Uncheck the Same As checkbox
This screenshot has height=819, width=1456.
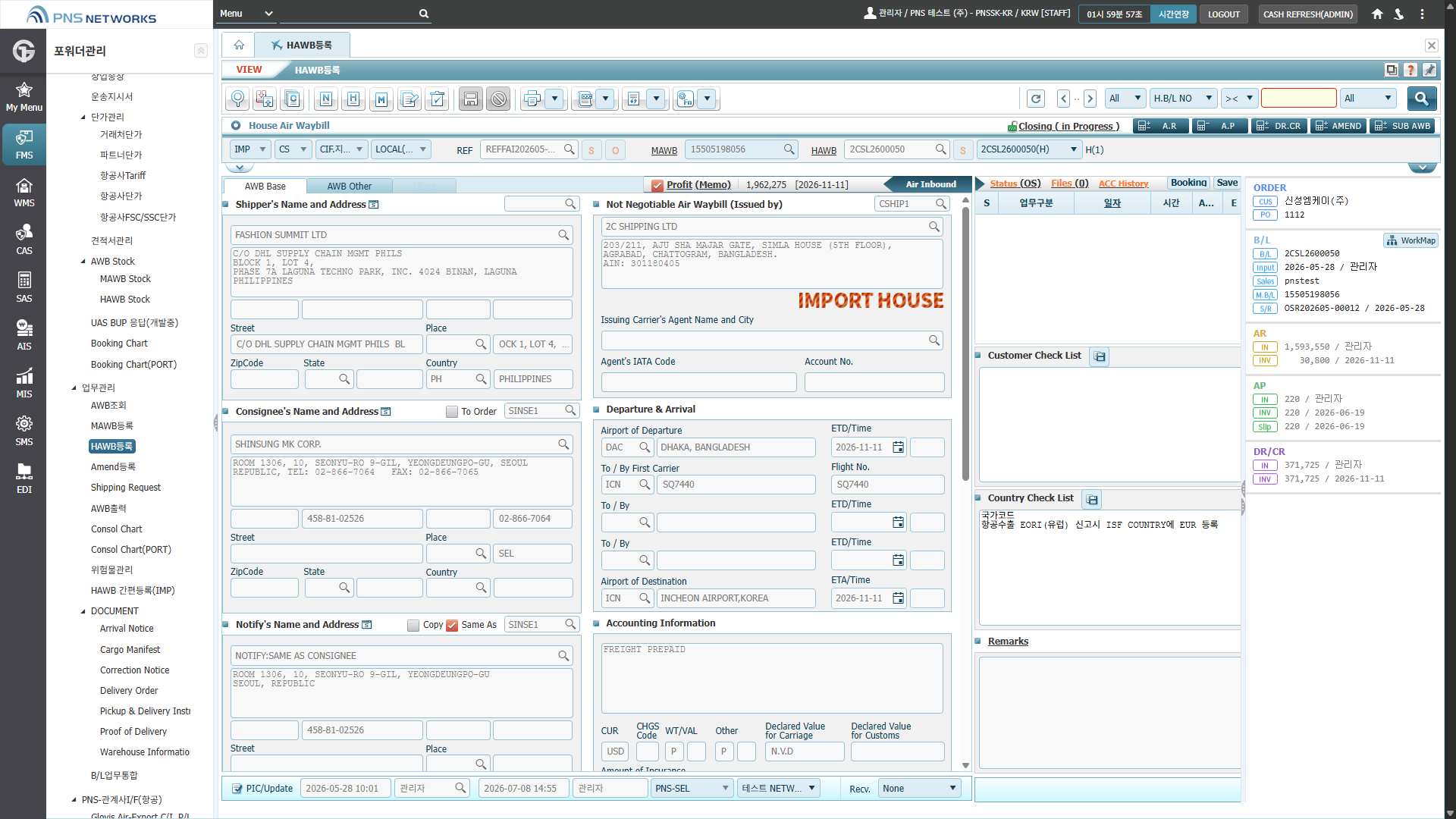(x=452, y=626)
